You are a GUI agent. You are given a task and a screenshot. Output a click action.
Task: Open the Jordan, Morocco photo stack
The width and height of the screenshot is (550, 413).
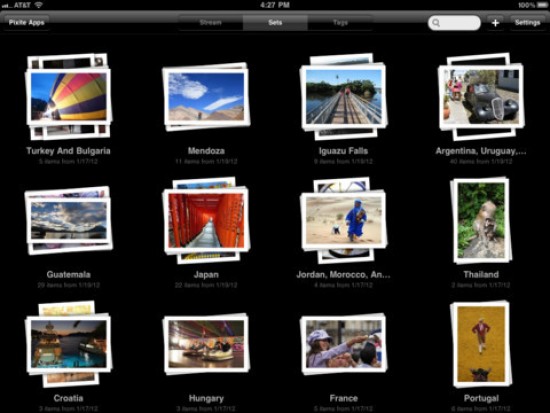(343, 220)
